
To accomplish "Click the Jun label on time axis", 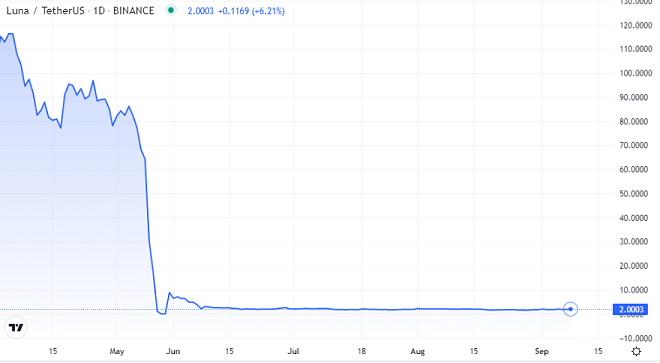I will point(173,351).
